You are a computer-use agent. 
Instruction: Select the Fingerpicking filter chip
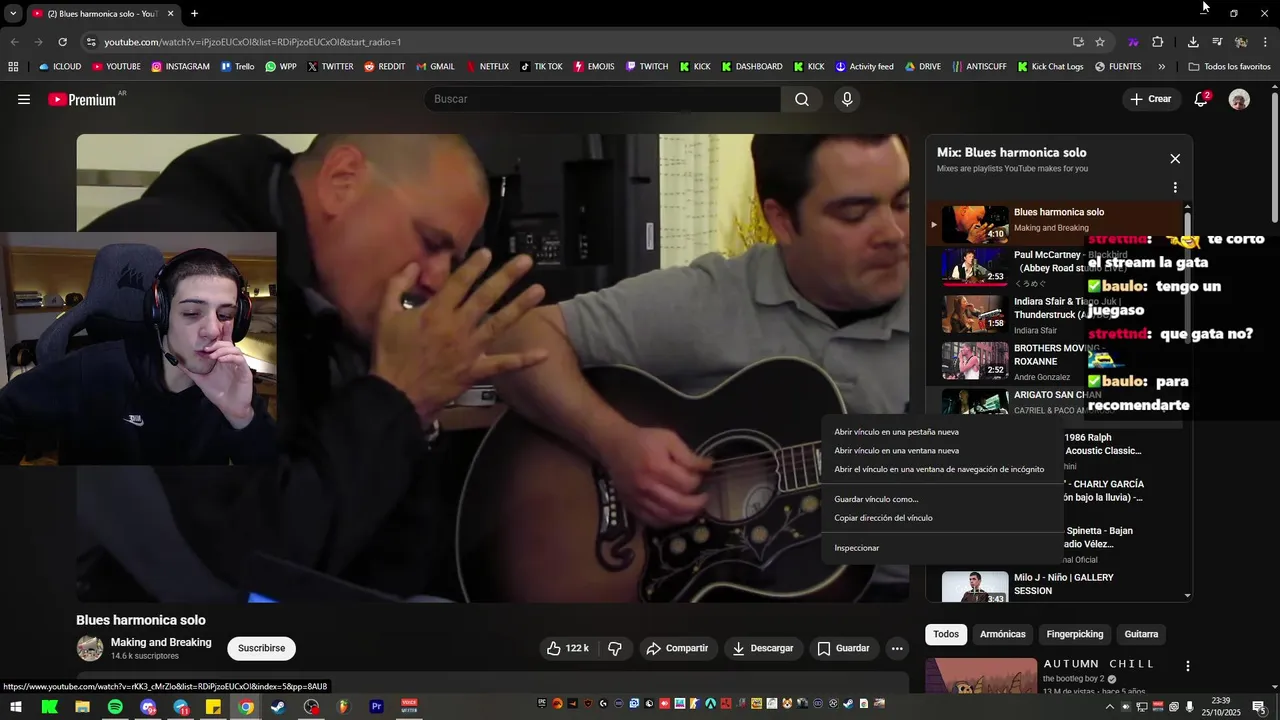(1075, 634)
